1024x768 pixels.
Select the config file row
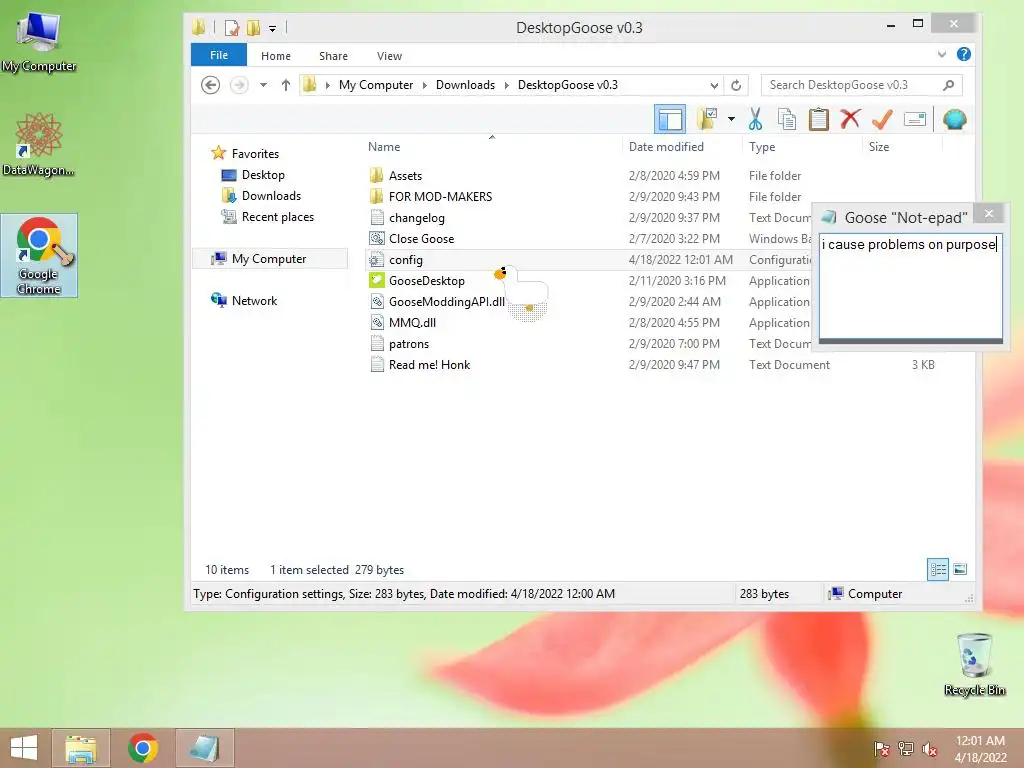pos(588,260)
